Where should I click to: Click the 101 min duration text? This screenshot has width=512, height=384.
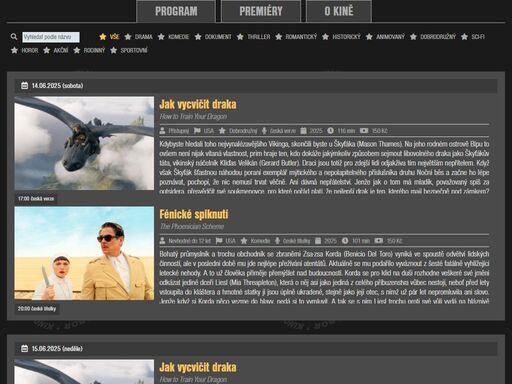coord(361,241)
